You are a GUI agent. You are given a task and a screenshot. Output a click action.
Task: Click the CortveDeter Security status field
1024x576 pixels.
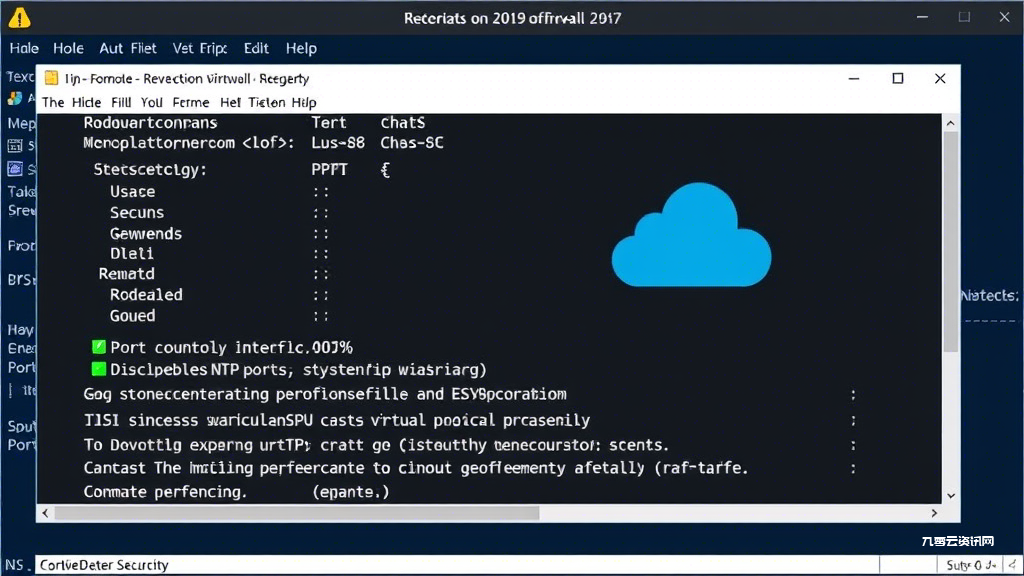pyautogui.click(x=457, y=565)
